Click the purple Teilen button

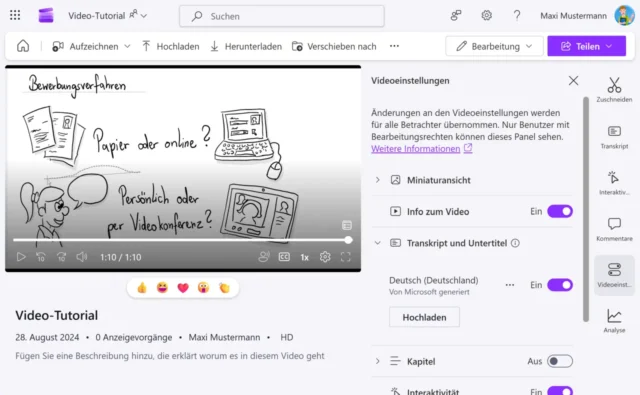click(587, 46)
